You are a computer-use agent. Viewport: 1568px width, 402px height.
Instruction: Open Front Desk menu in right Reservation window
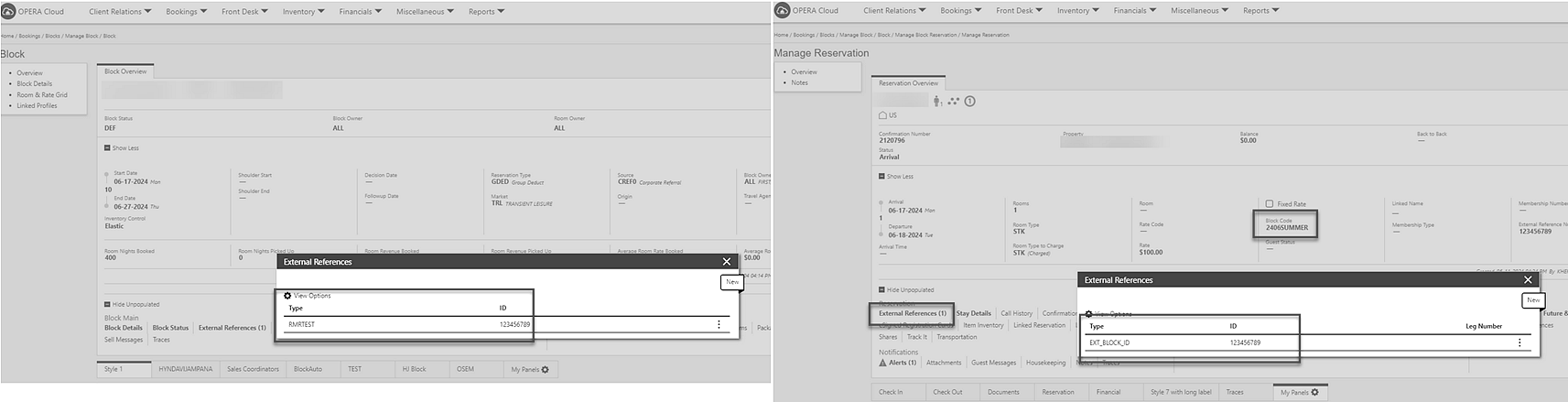[x=1019, y=11]
